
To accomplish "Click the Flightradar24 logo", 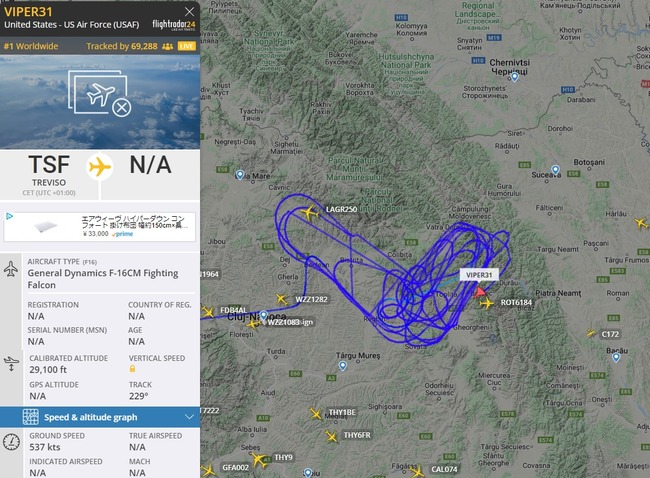I will click(174, 25).
